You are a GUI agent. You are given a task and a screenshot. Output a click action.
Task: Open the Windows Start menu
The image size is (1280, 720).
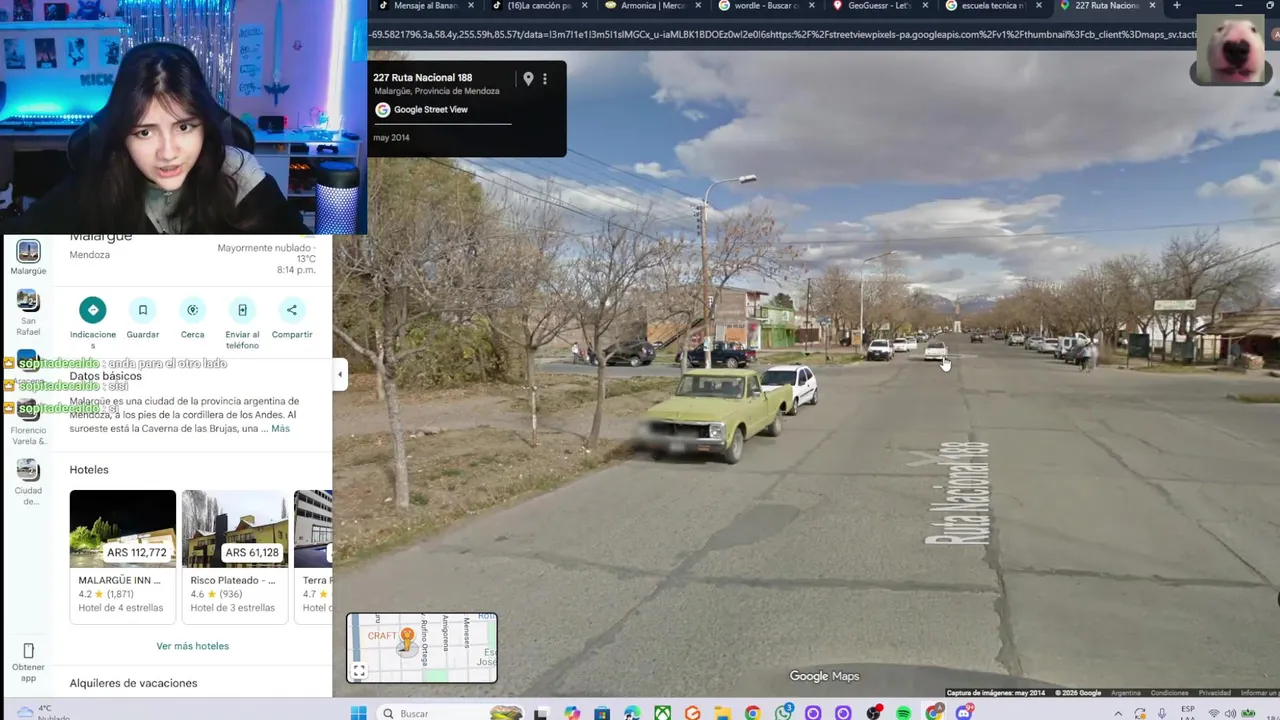pyautogui.click(x=357, y=713)
